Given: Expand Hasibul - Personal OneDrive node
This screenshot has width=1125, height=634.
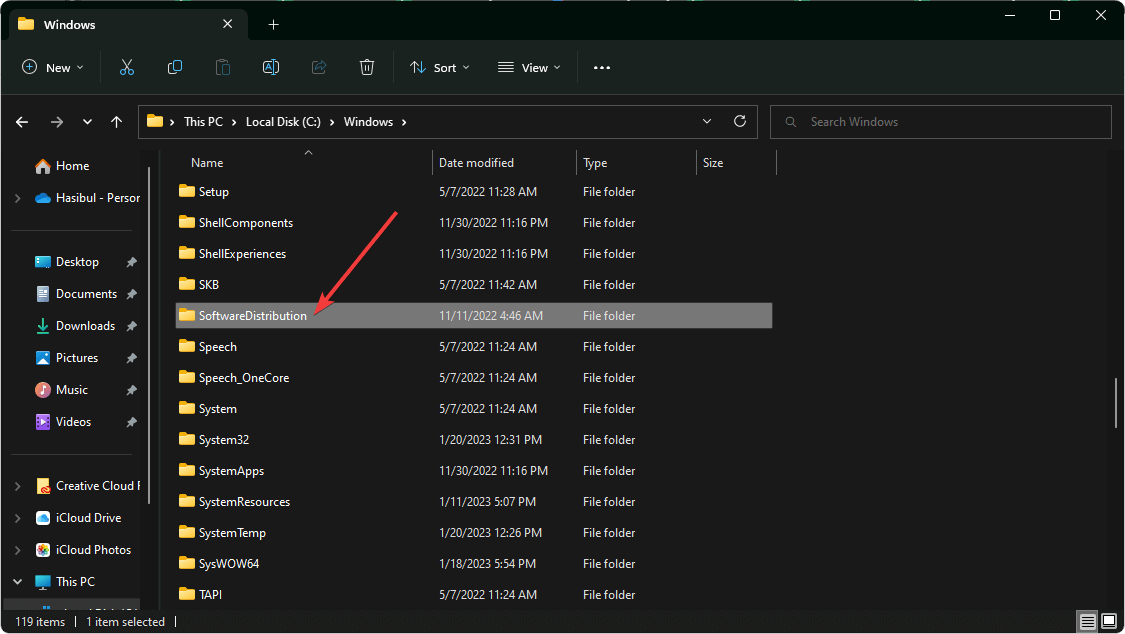Looking at the screenshot, I should tap(18, 198).
